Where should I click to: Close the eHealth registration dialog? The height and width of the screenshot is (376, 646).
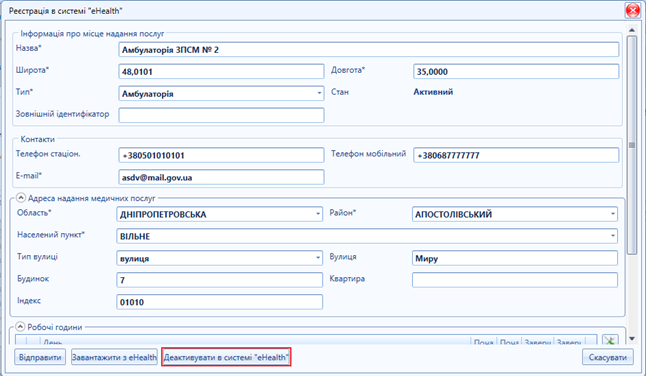pos(632,10)
